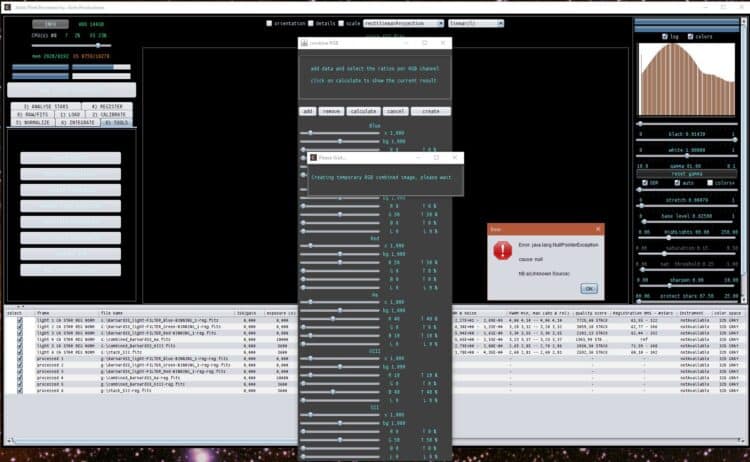Viewport: 750px width, 462px height.
Task: Select the processed 4 frame row
Action: coord(375,378)
